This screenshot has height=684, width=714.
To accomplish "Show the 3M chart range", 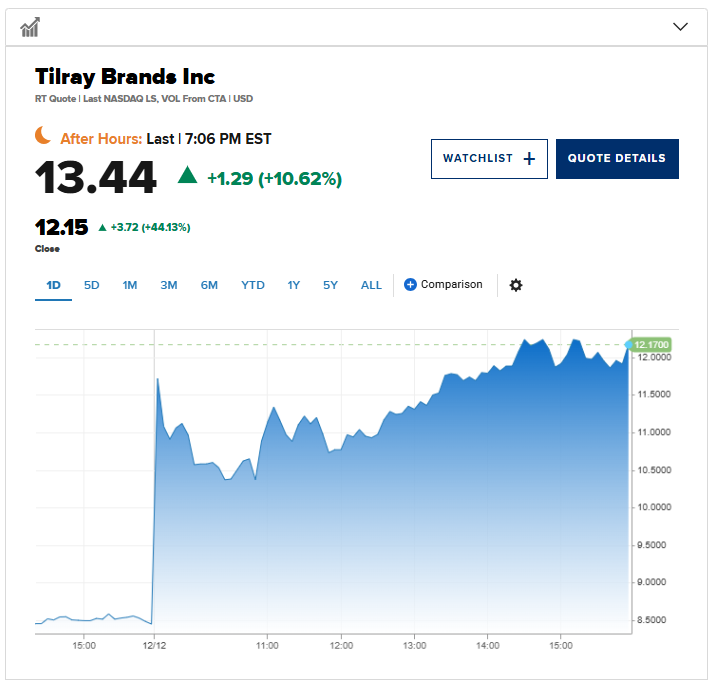I will [x=169, y=285].
